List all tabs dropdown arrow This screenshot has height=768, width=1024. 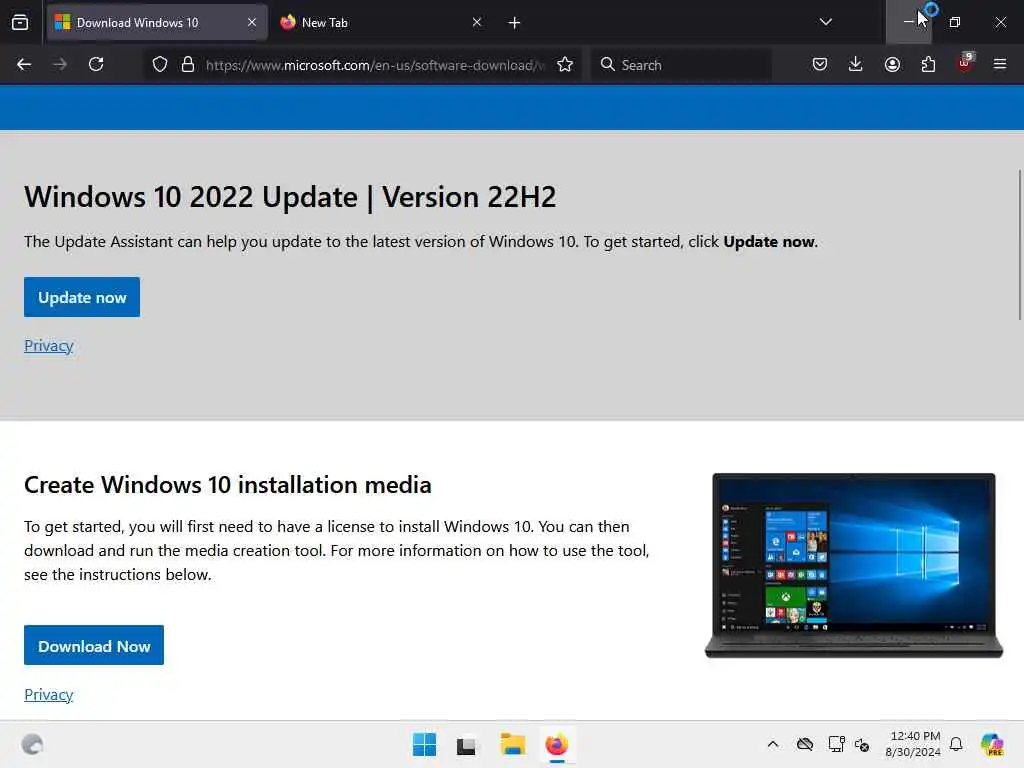tap(825, 23)
